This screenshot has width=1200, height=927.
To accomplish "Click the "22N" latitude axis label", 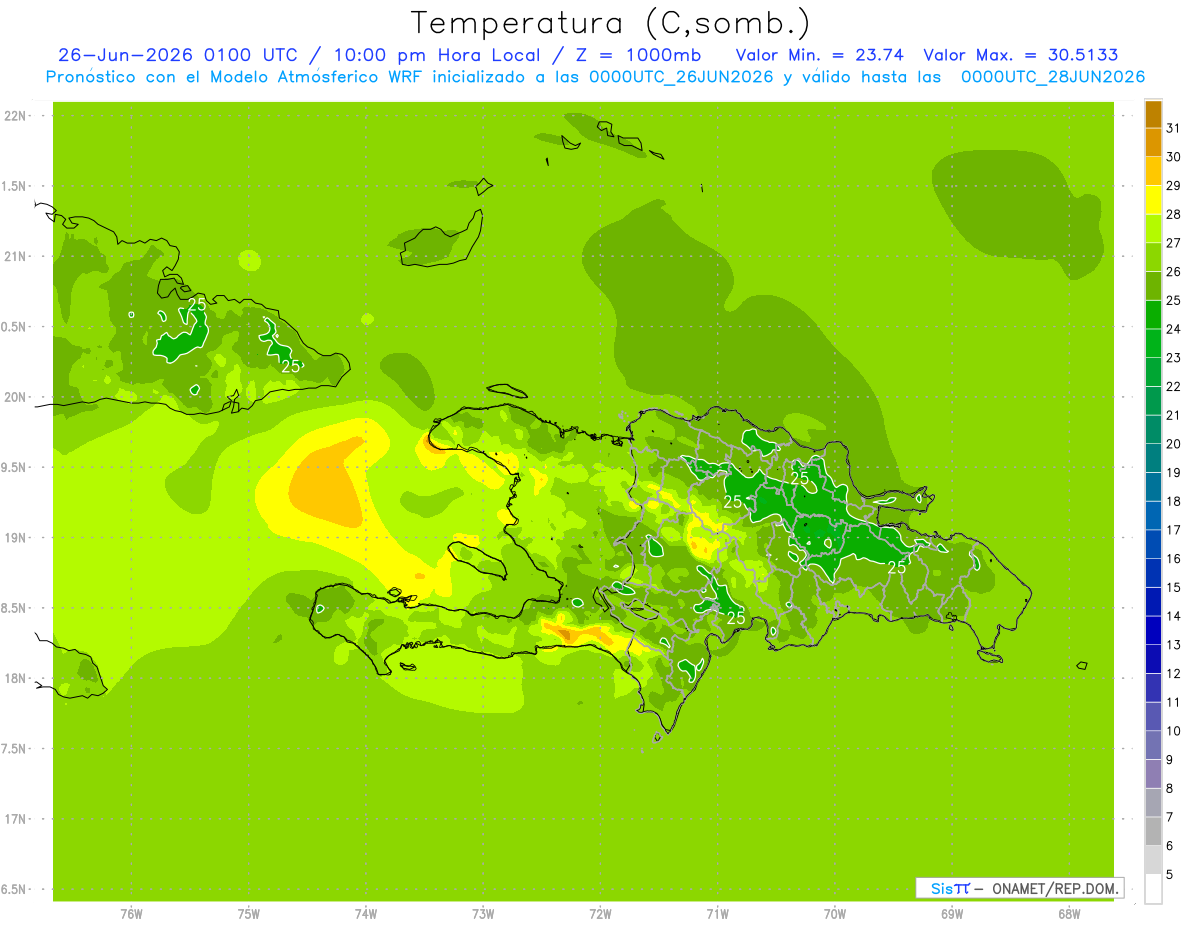I will [17, 116].
